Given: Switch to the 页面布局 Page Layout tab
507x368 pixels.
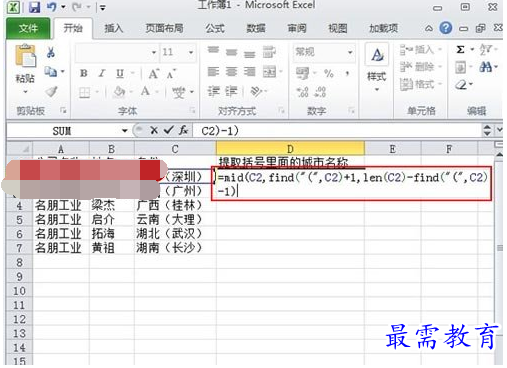Looking at the screenshot, I should click(x=164, y=28).
